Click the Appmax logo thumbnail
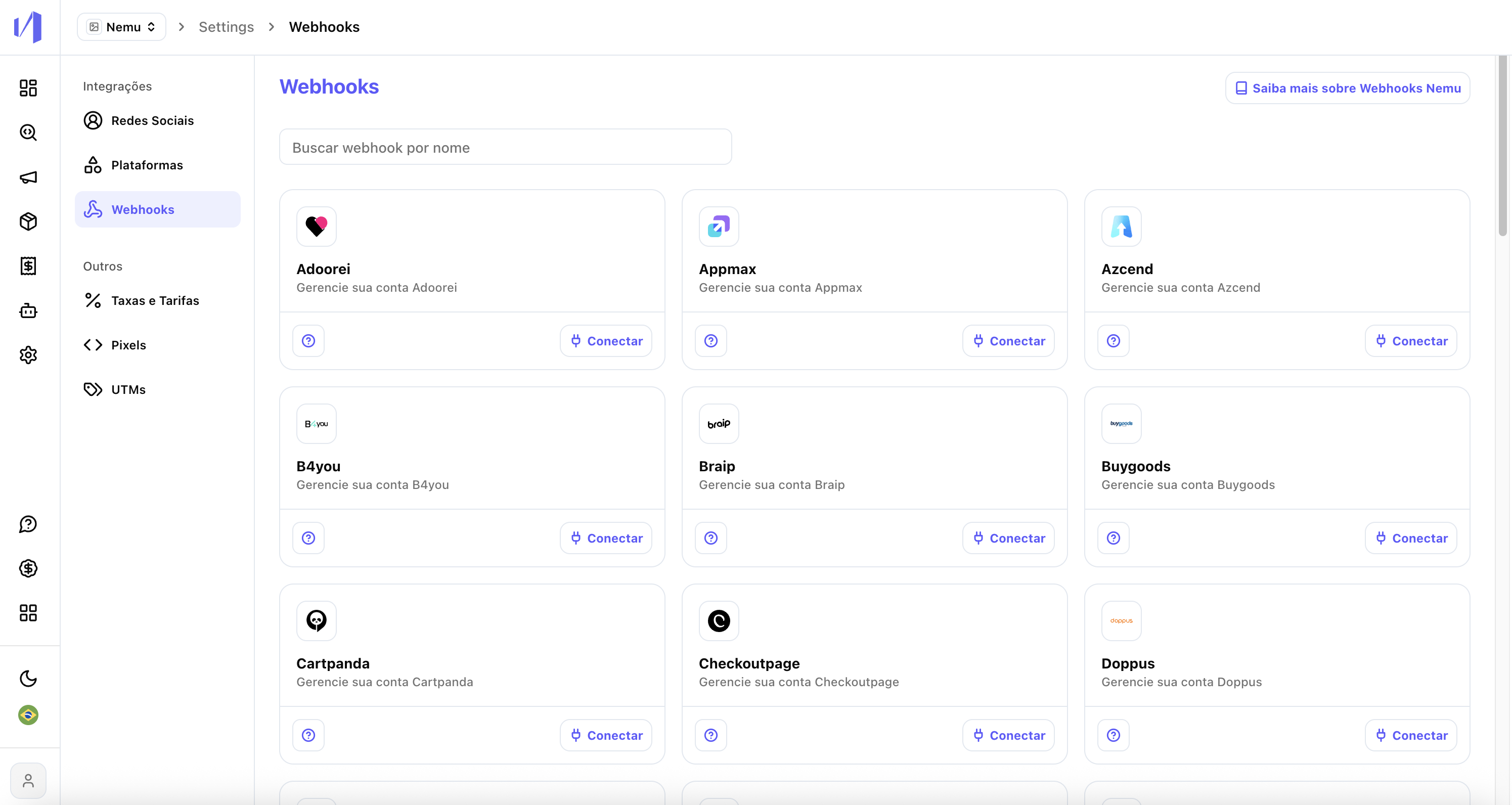 pos(719,227)
